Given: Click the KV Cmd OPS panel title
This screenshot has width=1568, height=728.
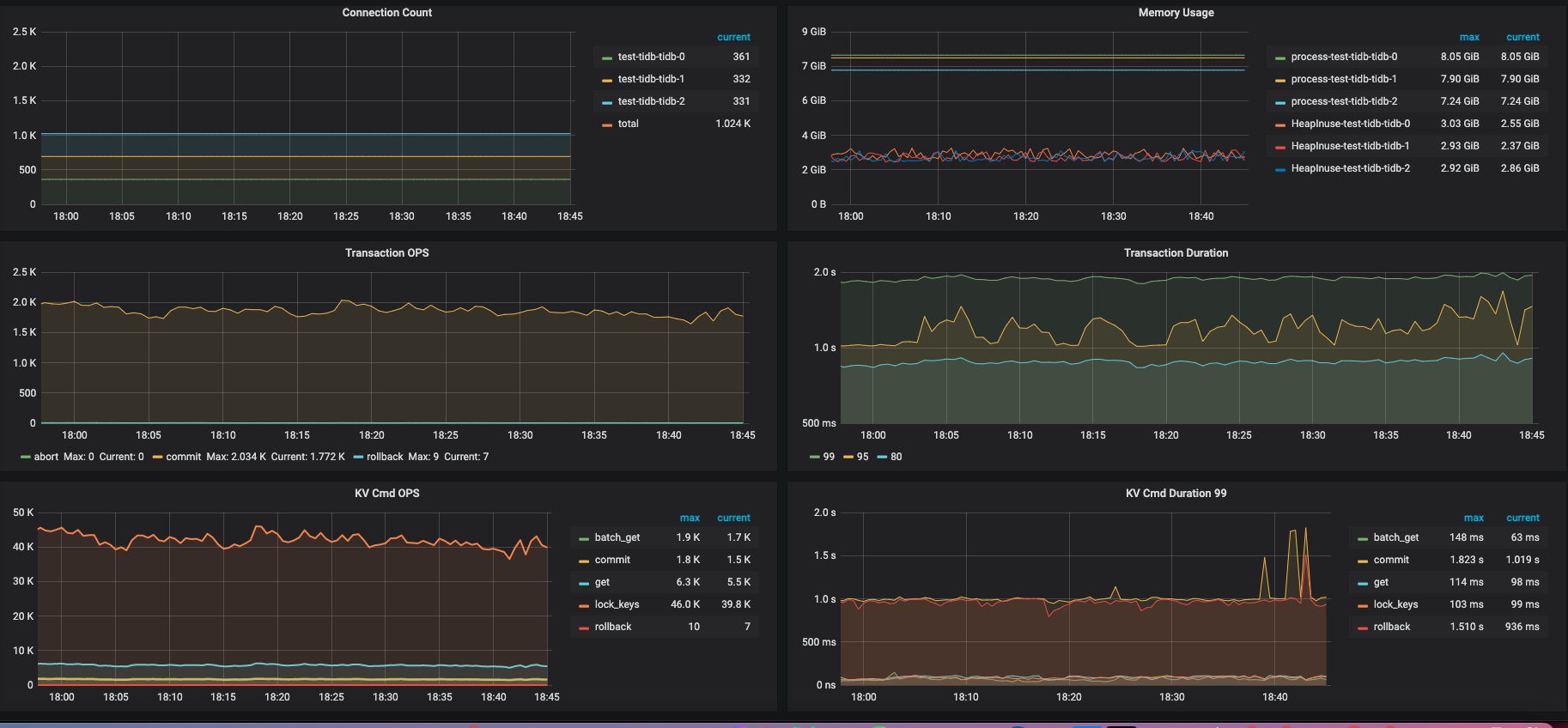Looking at the screenshot, I should pyautogui.click(x=386, y=494).
